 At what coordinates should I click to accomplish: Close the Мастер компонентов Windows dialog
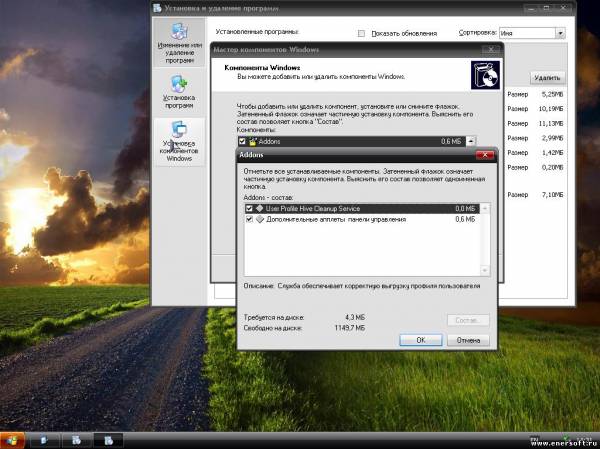[491, 49]
